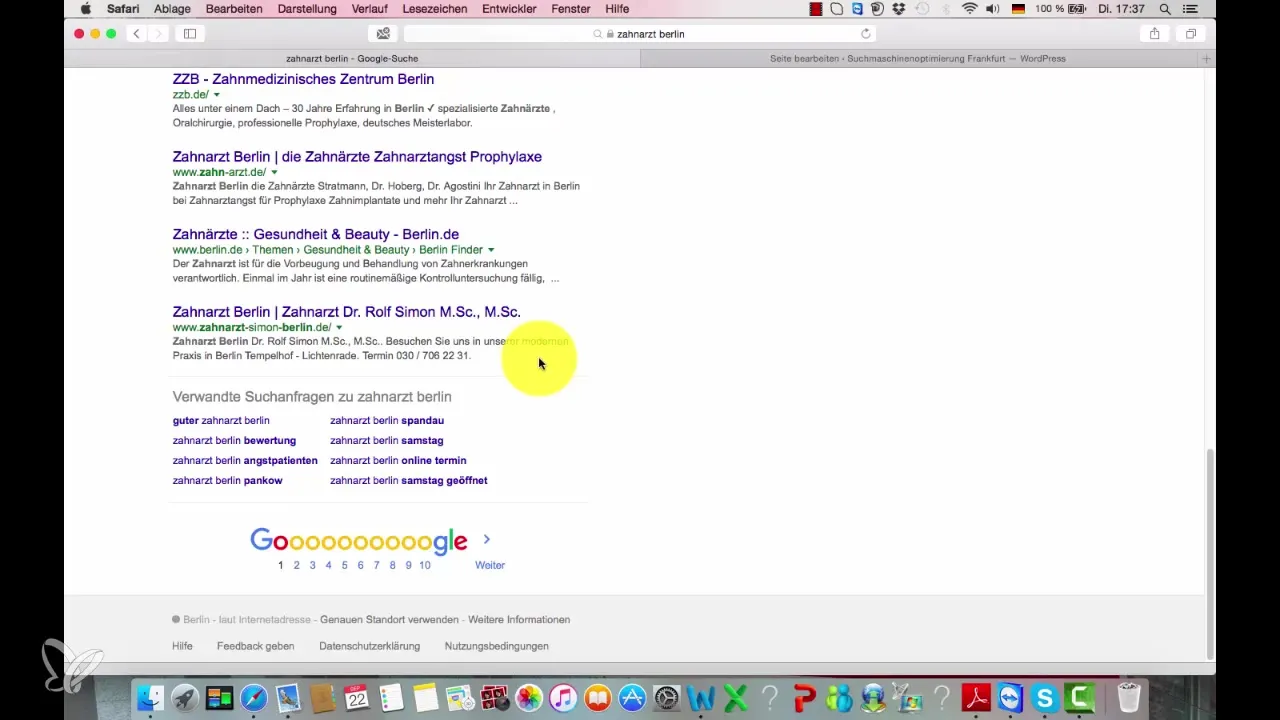Open Adobe Acrobat in the Dock

pos(976,697)
